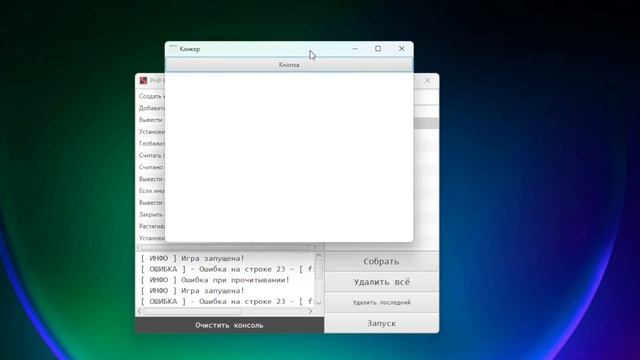Click the Кликер window title text
This screenshot has height=360, width=640.
(x=190, y=49)
